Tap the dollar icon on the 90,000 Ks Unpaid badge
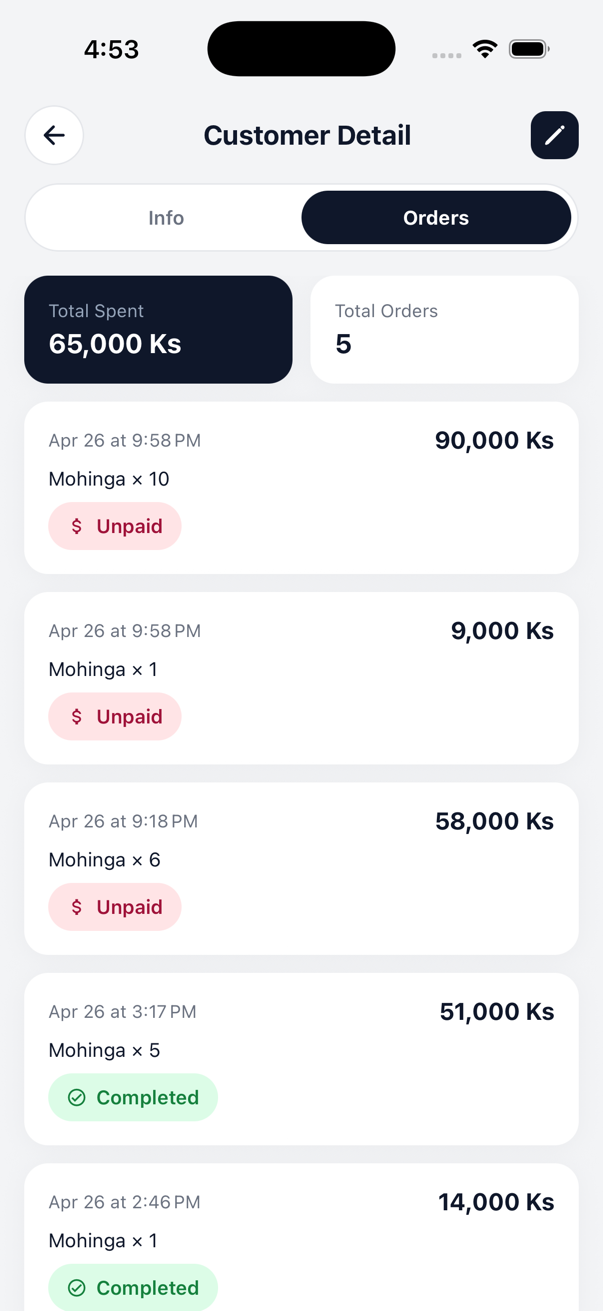This screenshot has width=603, height=1311. (x=76, y=525)
